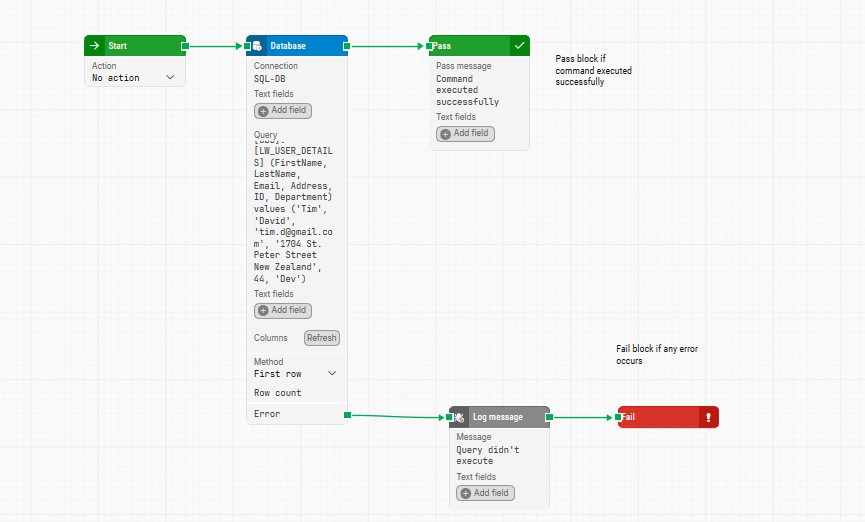
Task: Click the Pass message text field
Action: point(468,90)
